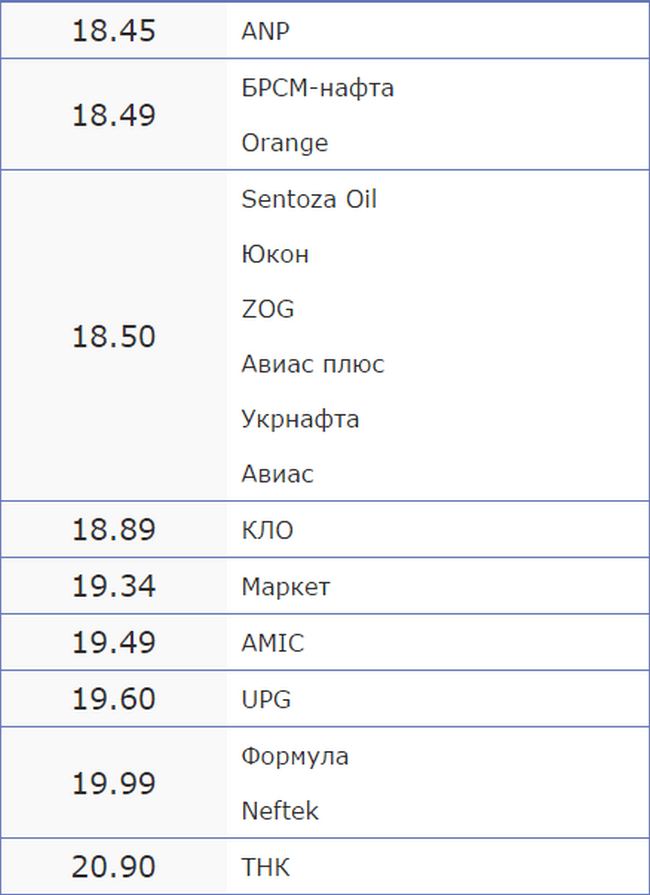Click the UPG entry
The height and width of the screenshot is (895, 650).
pos(266,699)
